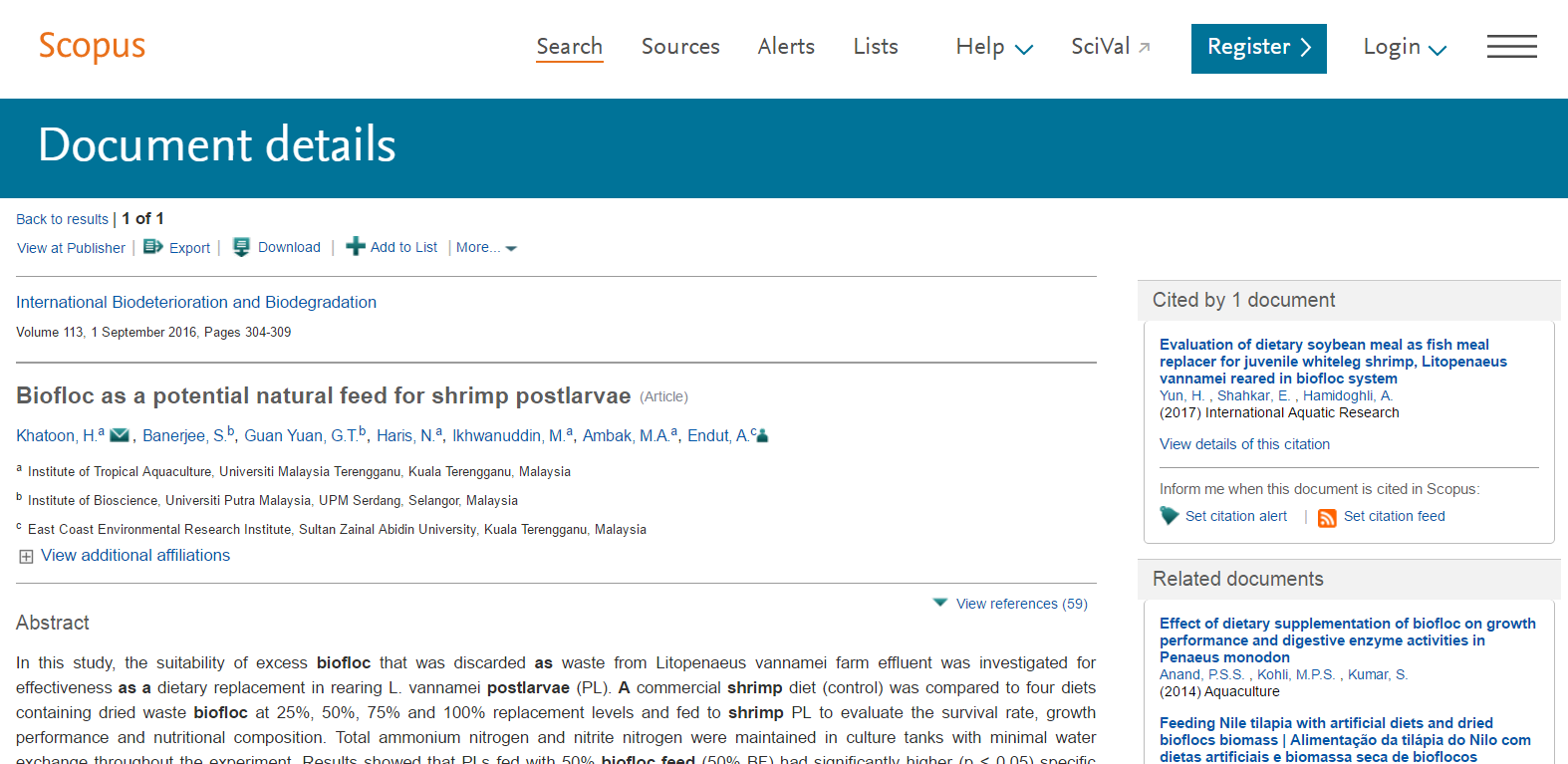Select Lists in the navigation bar
The width and height of the screenshot is (1568, 764).
(876, 47)
